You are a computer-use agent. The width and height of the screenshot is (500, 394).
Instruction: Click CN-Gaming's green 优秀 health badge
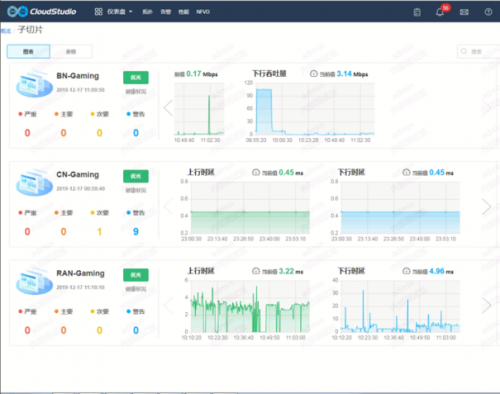(x=136, y=176)
